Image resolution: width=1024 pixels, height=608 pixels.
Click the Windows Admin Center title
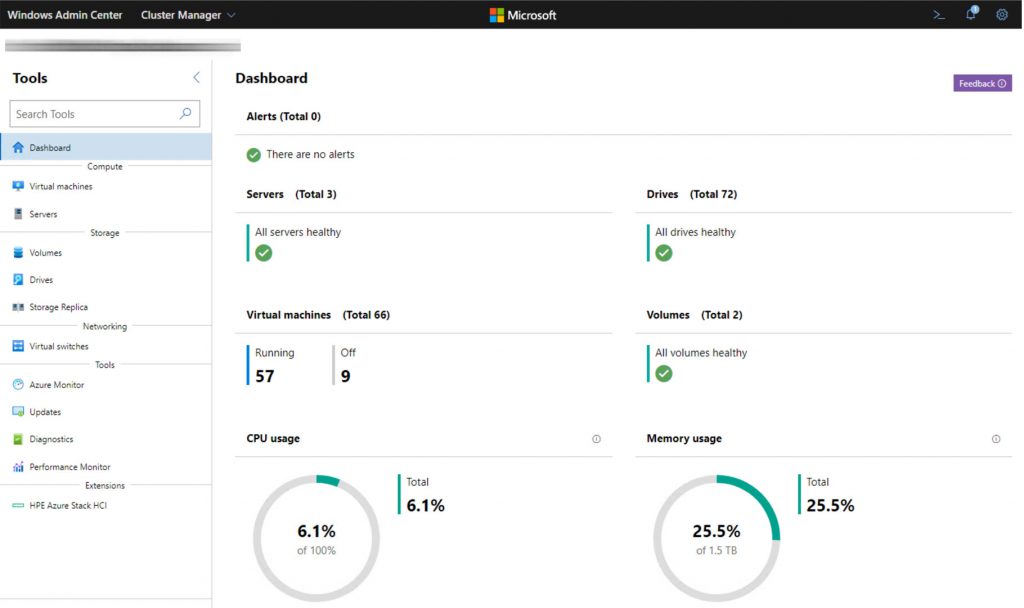65,15
